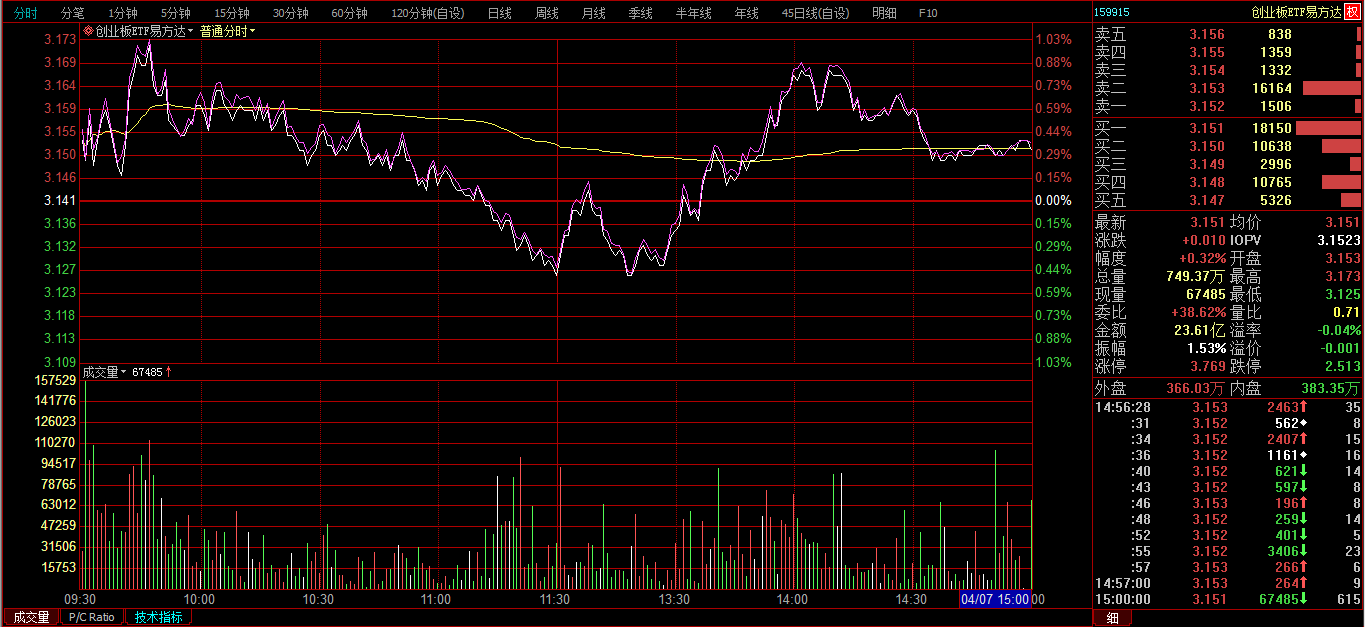This screenshot has height=627, width=1365.
Task: Expand the 普通分时 chart type dropdown
Action: point(227,31)
